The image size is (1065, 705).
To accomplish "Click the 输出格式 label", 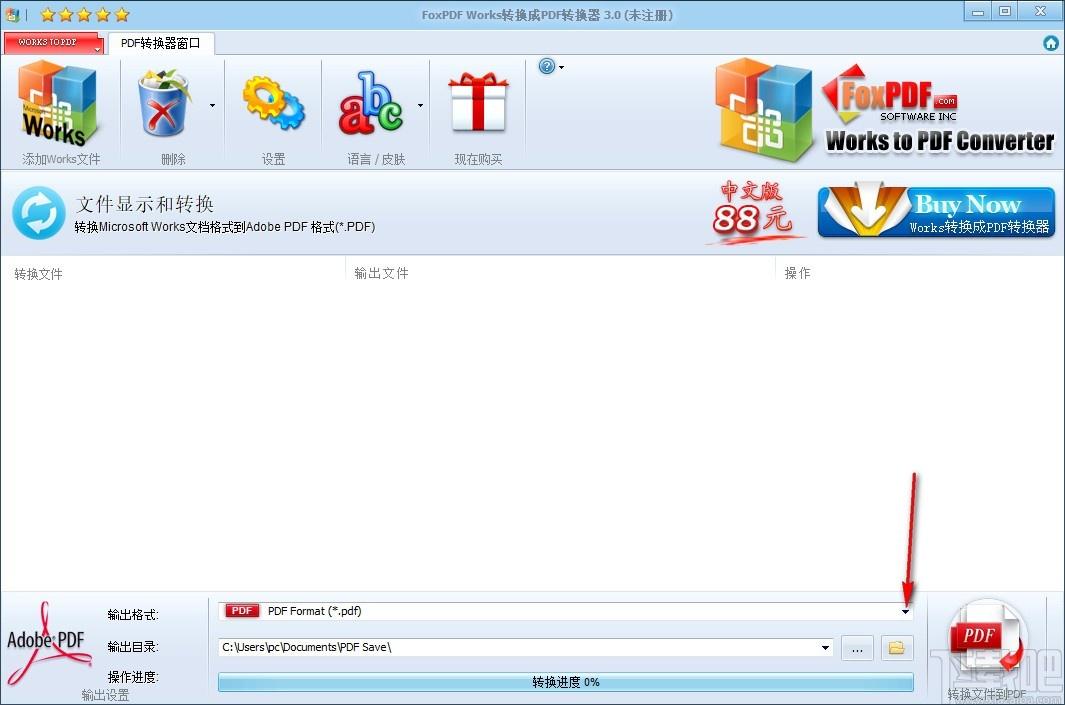I will [x=132, y=615].
